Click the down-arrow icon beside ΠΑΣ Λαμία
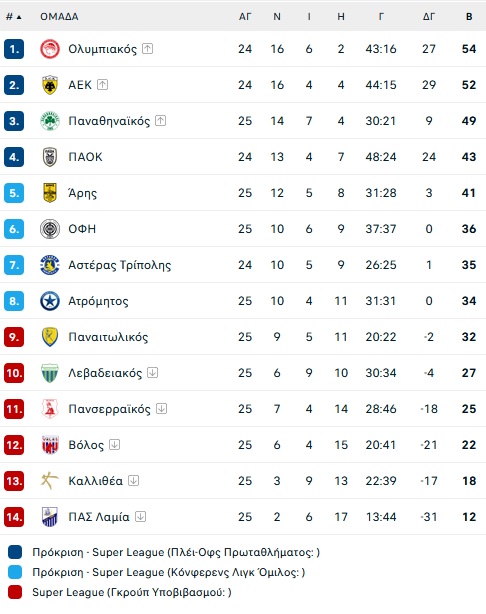486x614 pixels. pos(140,516)
